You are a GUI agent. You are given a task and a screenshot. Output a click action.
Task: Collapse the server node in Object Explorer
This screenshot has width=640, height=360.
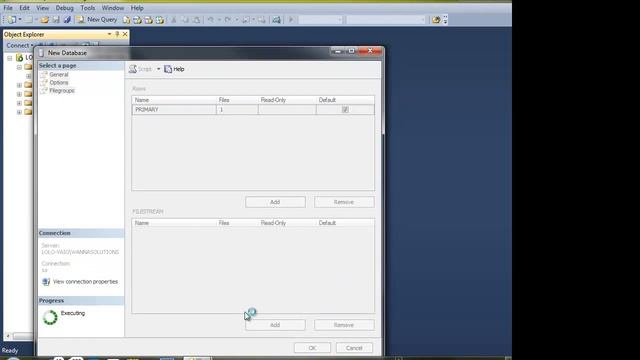(9, 58)
